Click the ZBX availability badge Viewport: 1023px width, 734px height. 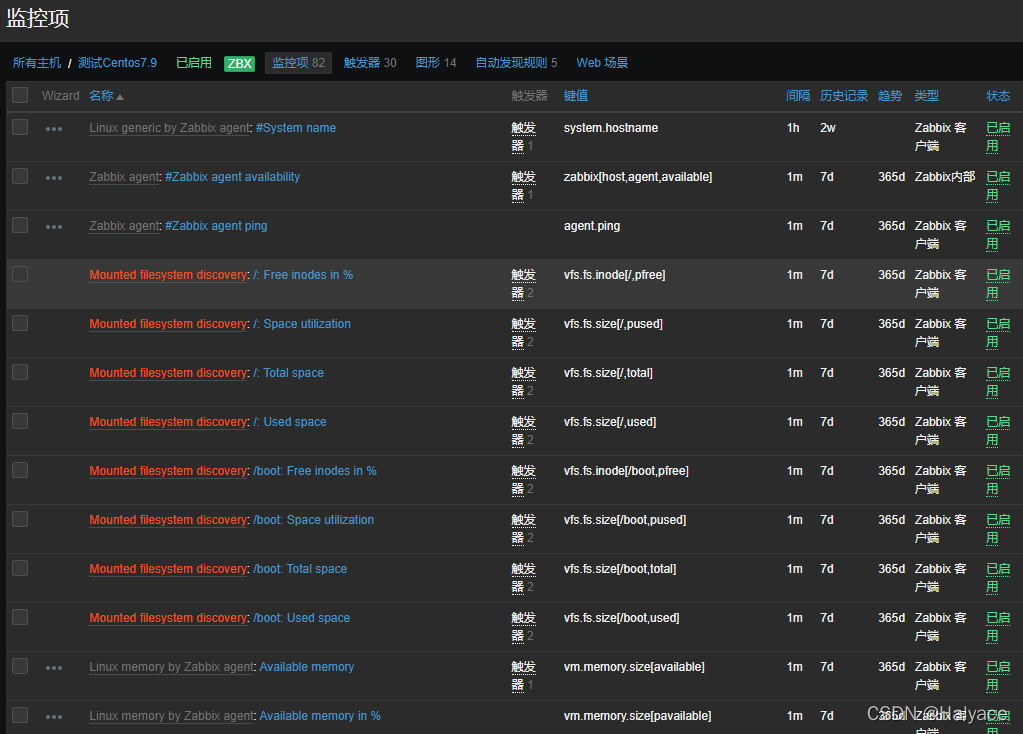(239, 63)
